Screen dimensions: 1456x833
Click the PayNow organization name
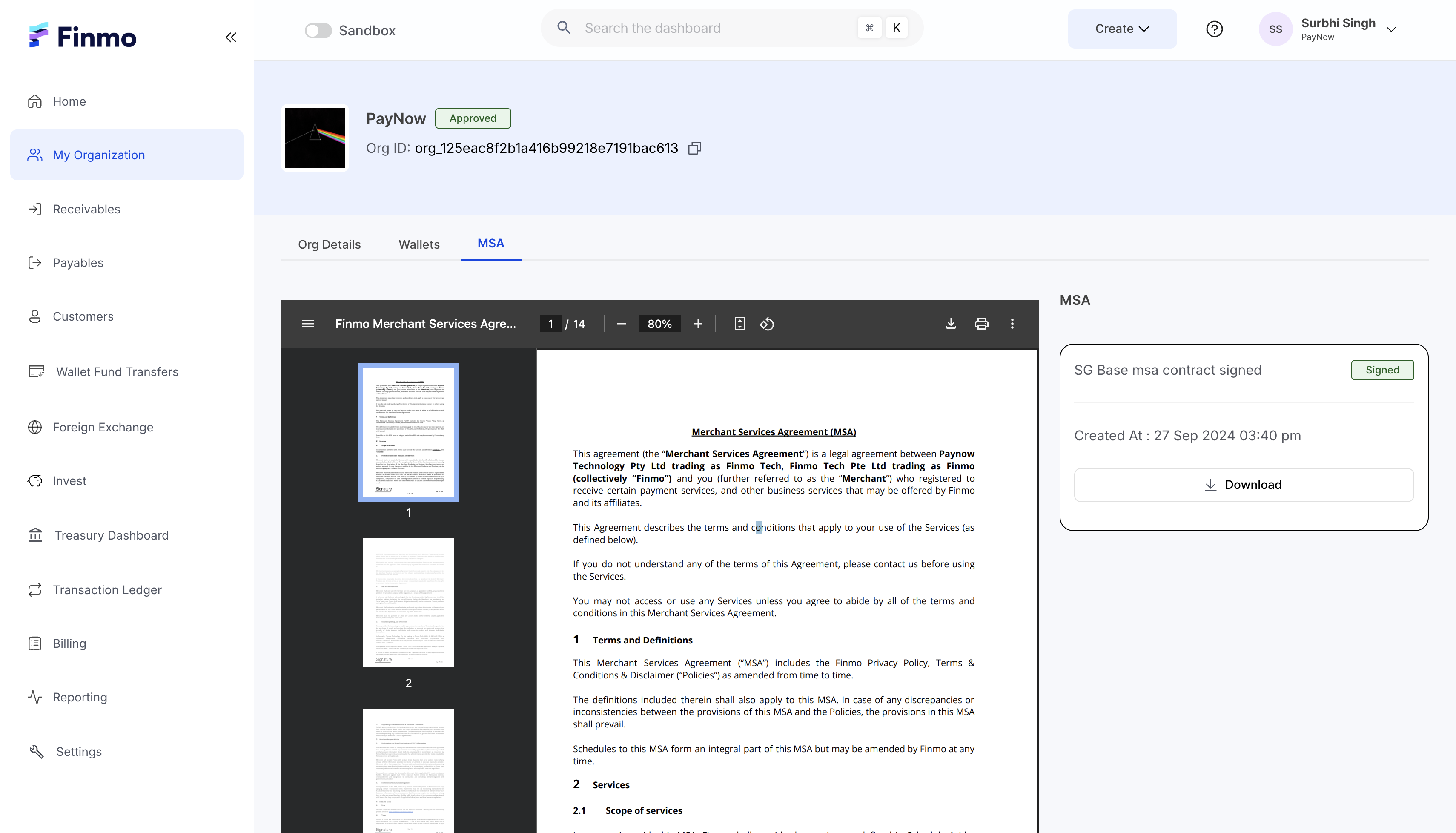(x=396, y=118)
